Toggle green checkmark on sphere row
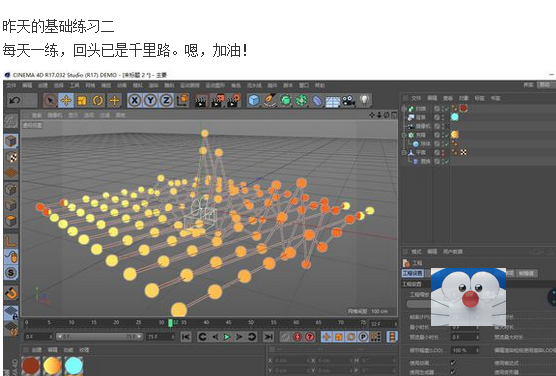556x376 pixels. (446, 144)
